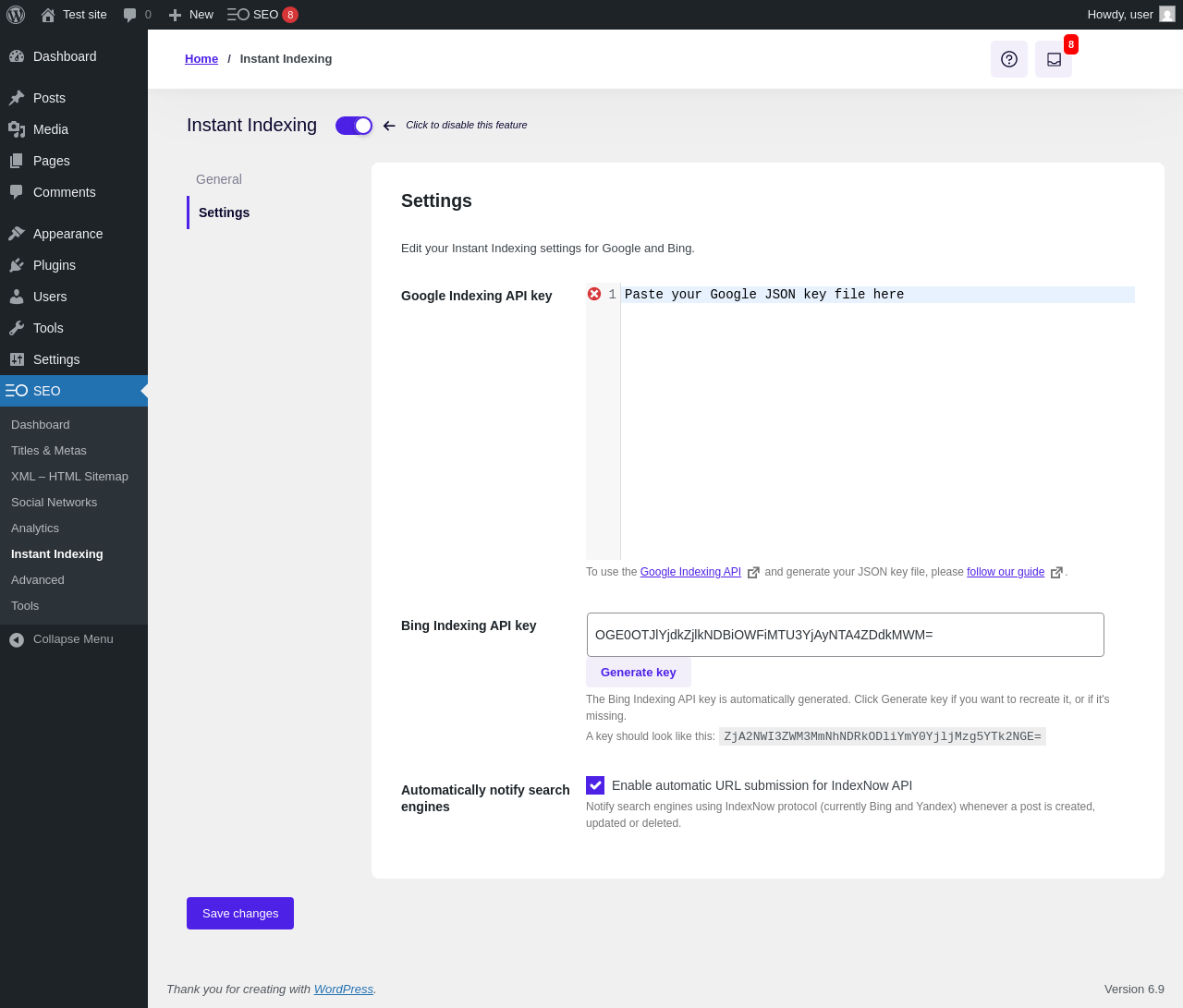Click external link icon after Google Indexing API
Viewport: 1183px width, 1008px height.
pos(753,573)
